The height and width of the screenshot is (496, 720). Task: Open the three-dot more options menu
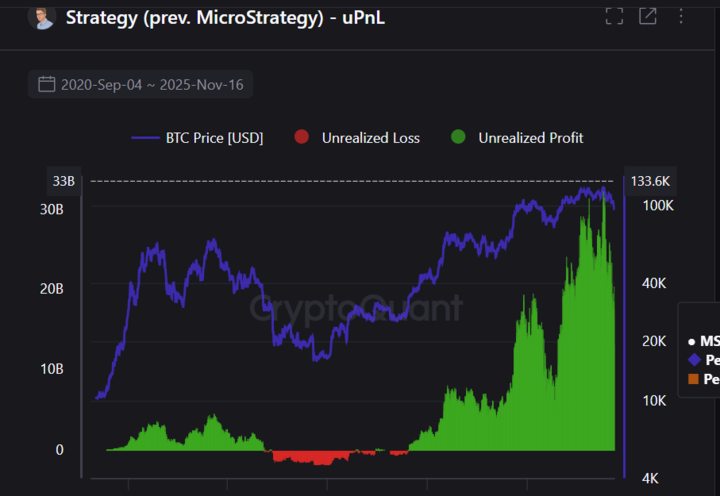(682, 16)
